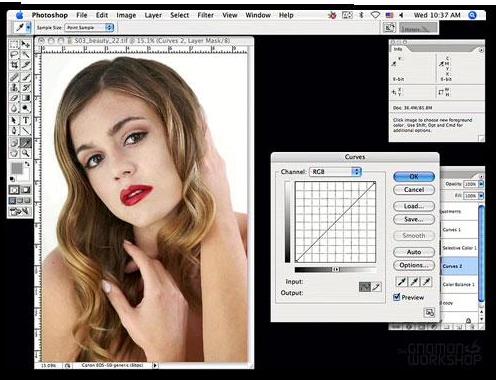Select the Type tool
Viewport: 496px width, 380px height.
pyautogui.click(x=26, y=120)
